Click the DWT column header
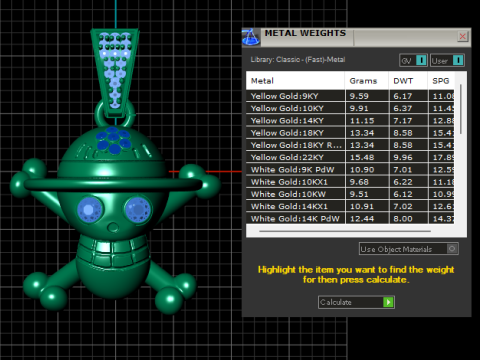Screen dimensions: 480x360 408,81
